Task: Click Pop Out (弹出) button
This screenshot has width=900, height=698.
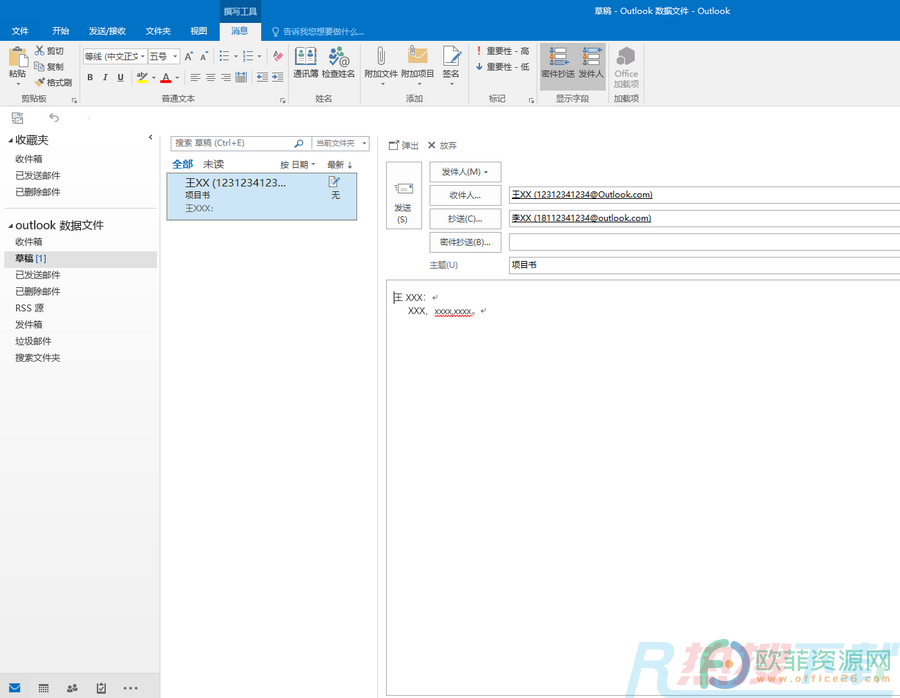Action: point(404,146)
